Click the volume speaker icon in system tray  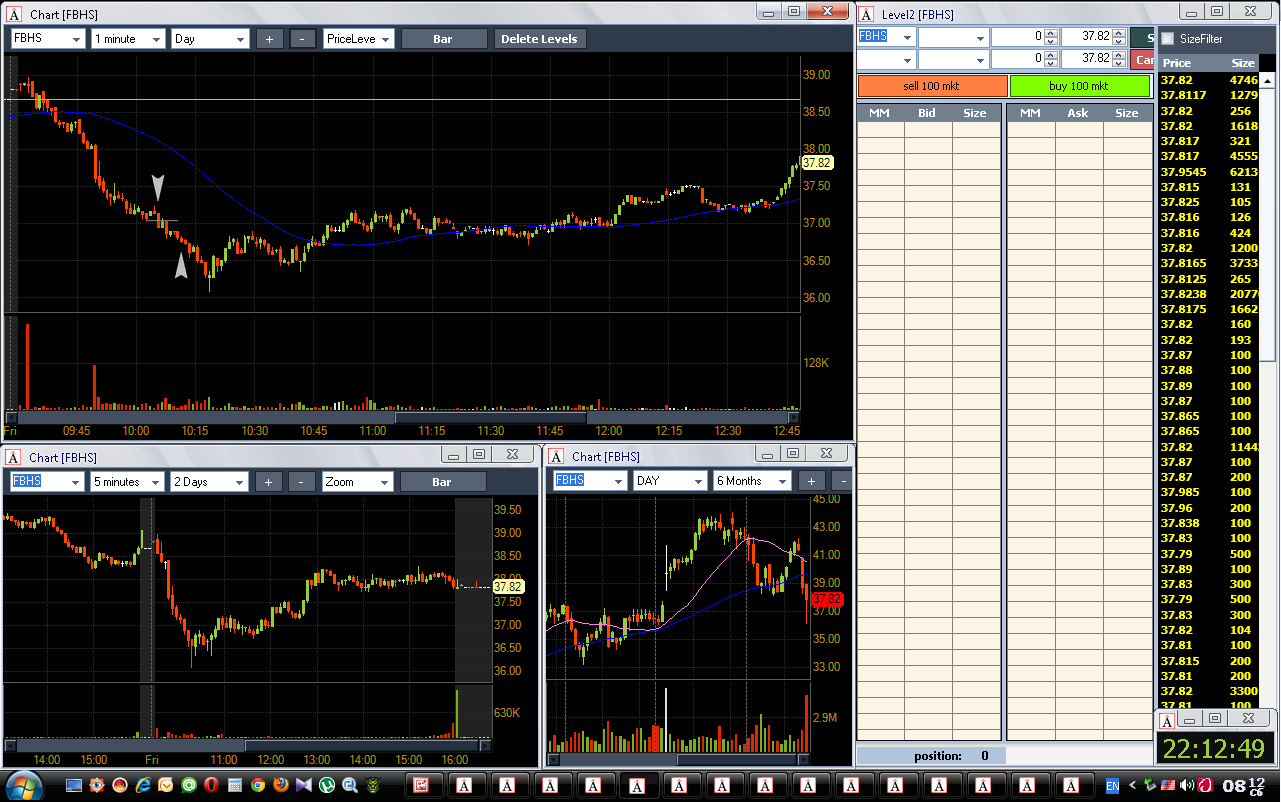point(1187,785)
